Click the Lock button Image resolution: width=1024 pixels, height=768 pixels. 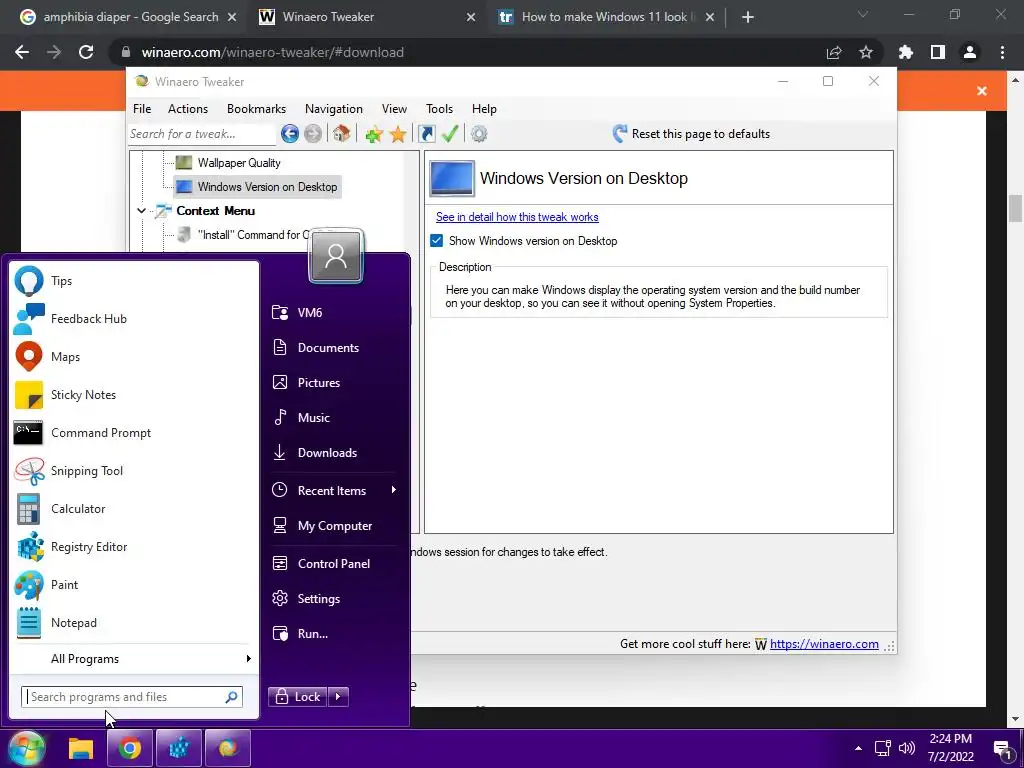point(298,697)
